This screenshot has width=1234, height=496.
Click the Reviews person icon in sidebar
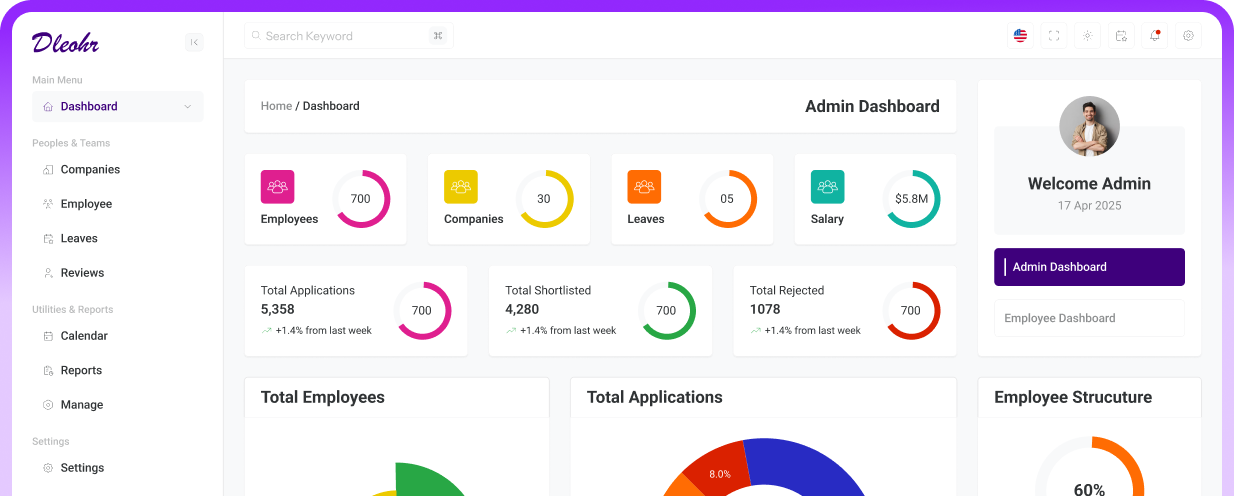[x=48, y=273]
